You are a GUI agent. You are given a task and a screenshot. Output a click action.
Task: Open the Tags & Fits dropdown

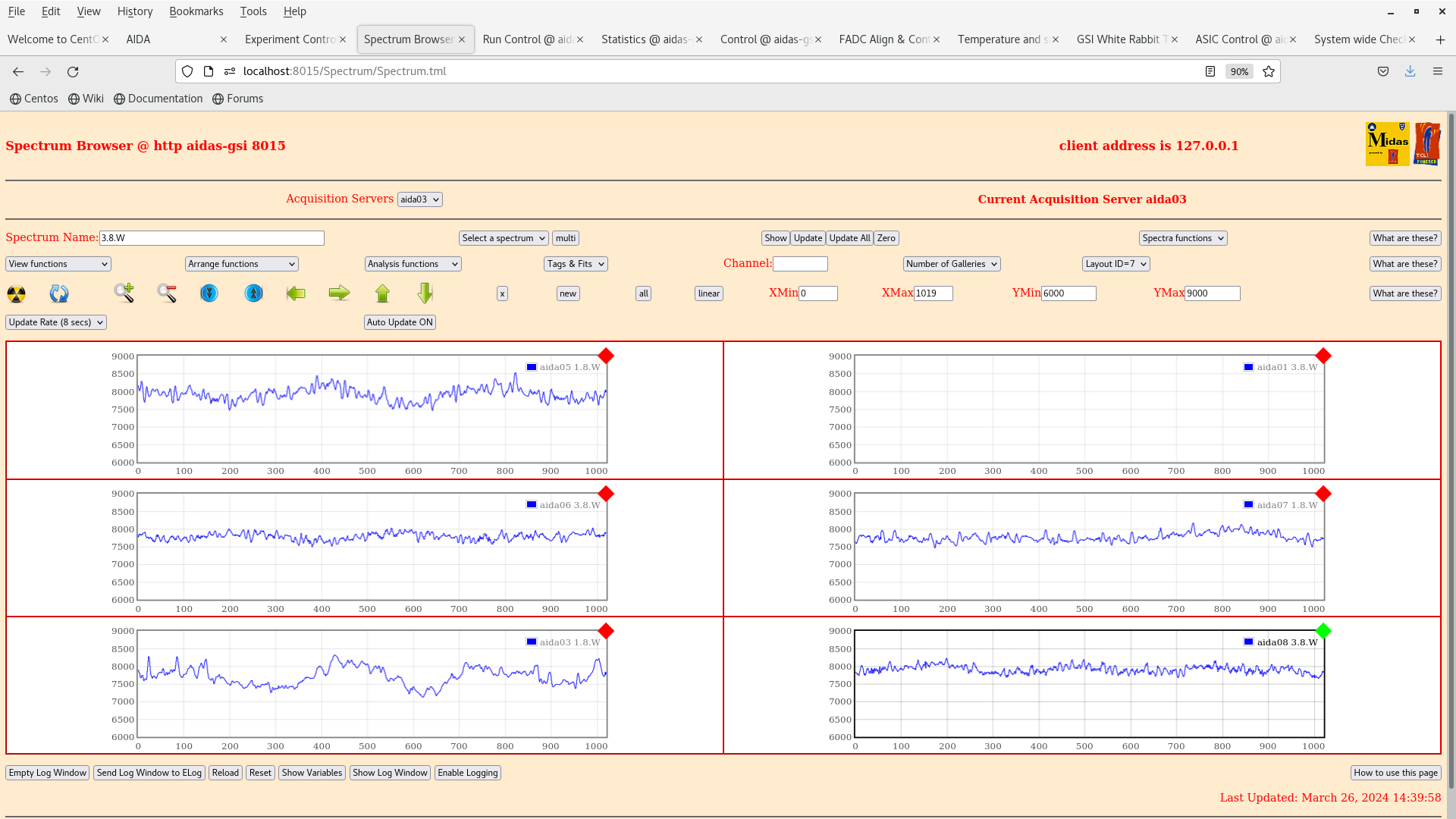point(576,264)
